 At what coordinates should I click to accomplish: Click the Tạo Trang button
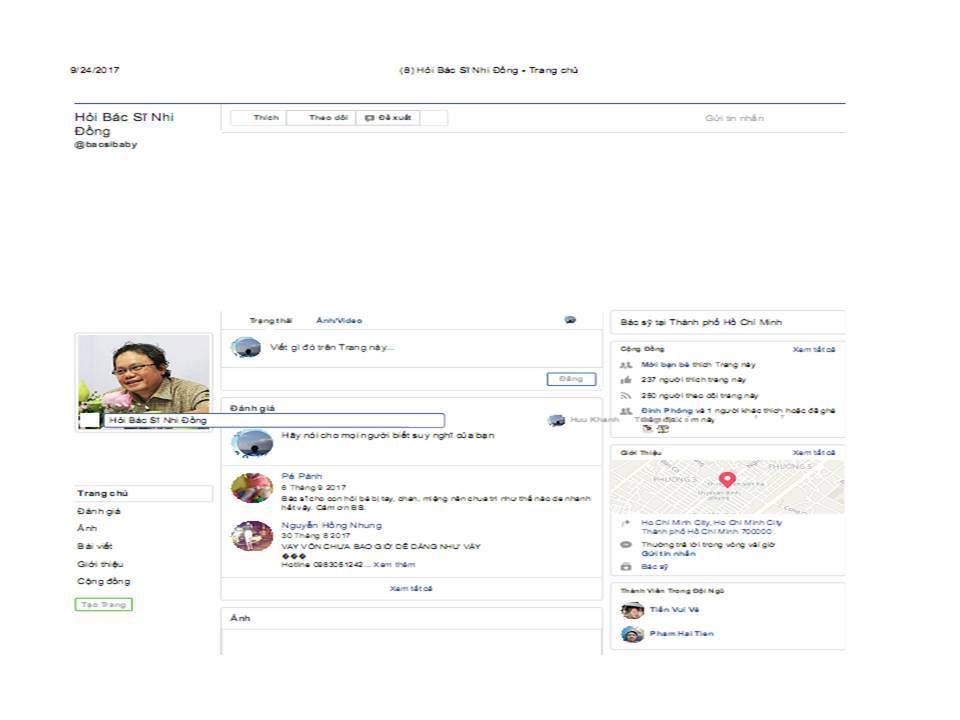[103, 604]
